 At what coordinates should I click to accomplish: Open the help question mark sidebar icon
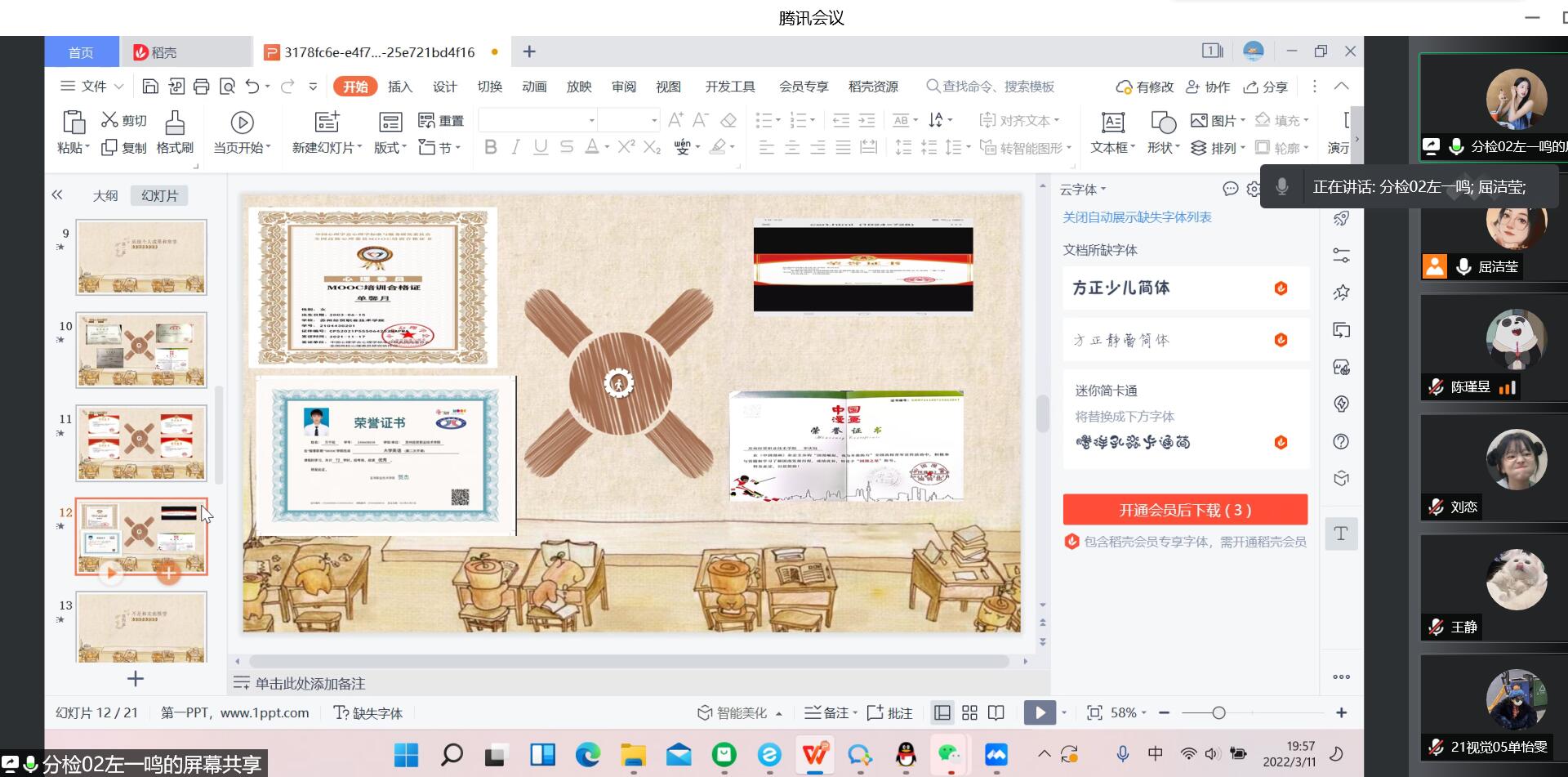tap(1341, 442)
